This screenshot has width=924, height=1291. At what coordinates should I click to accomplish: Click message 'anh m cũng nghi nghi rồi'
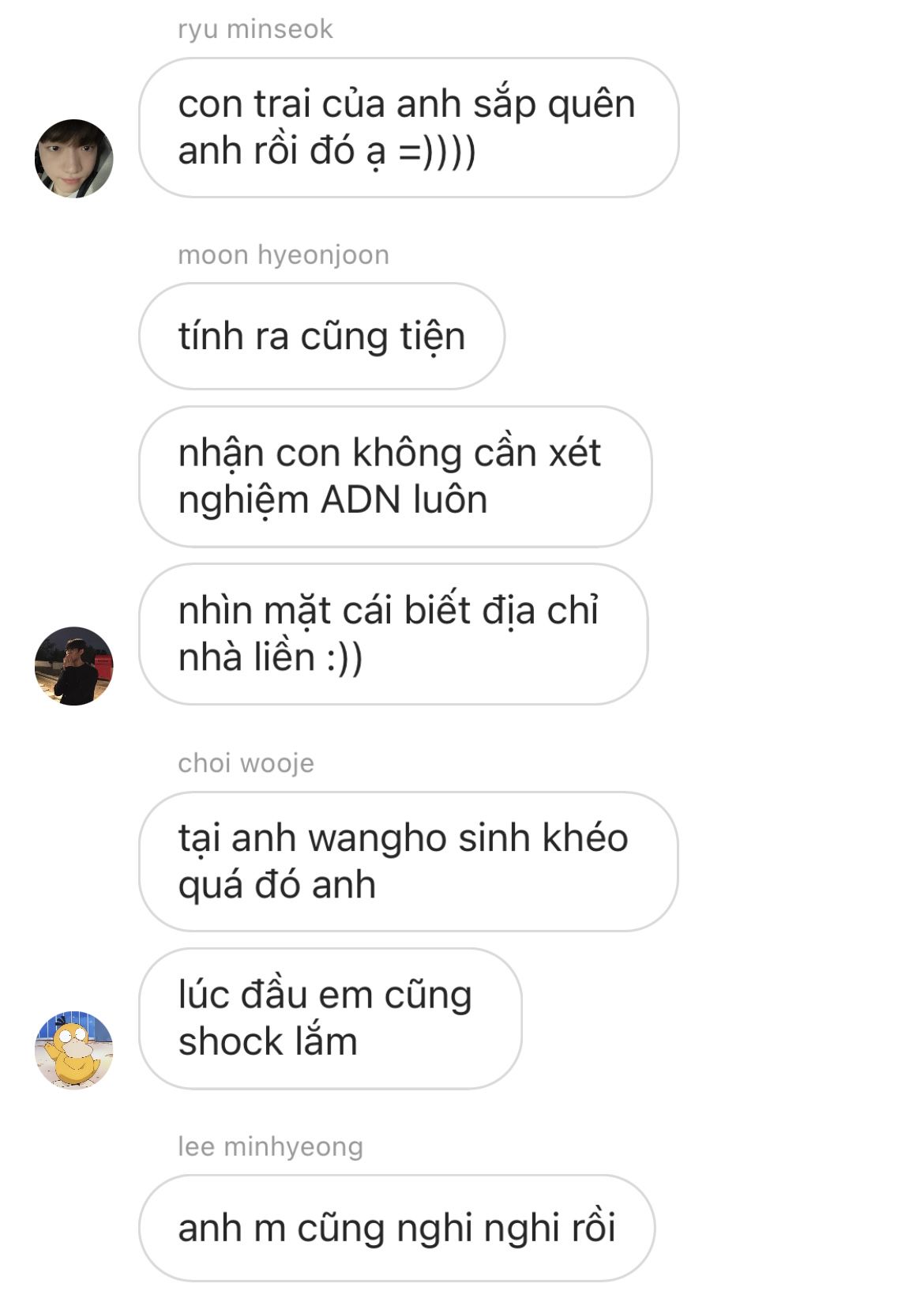(397, 1228)
